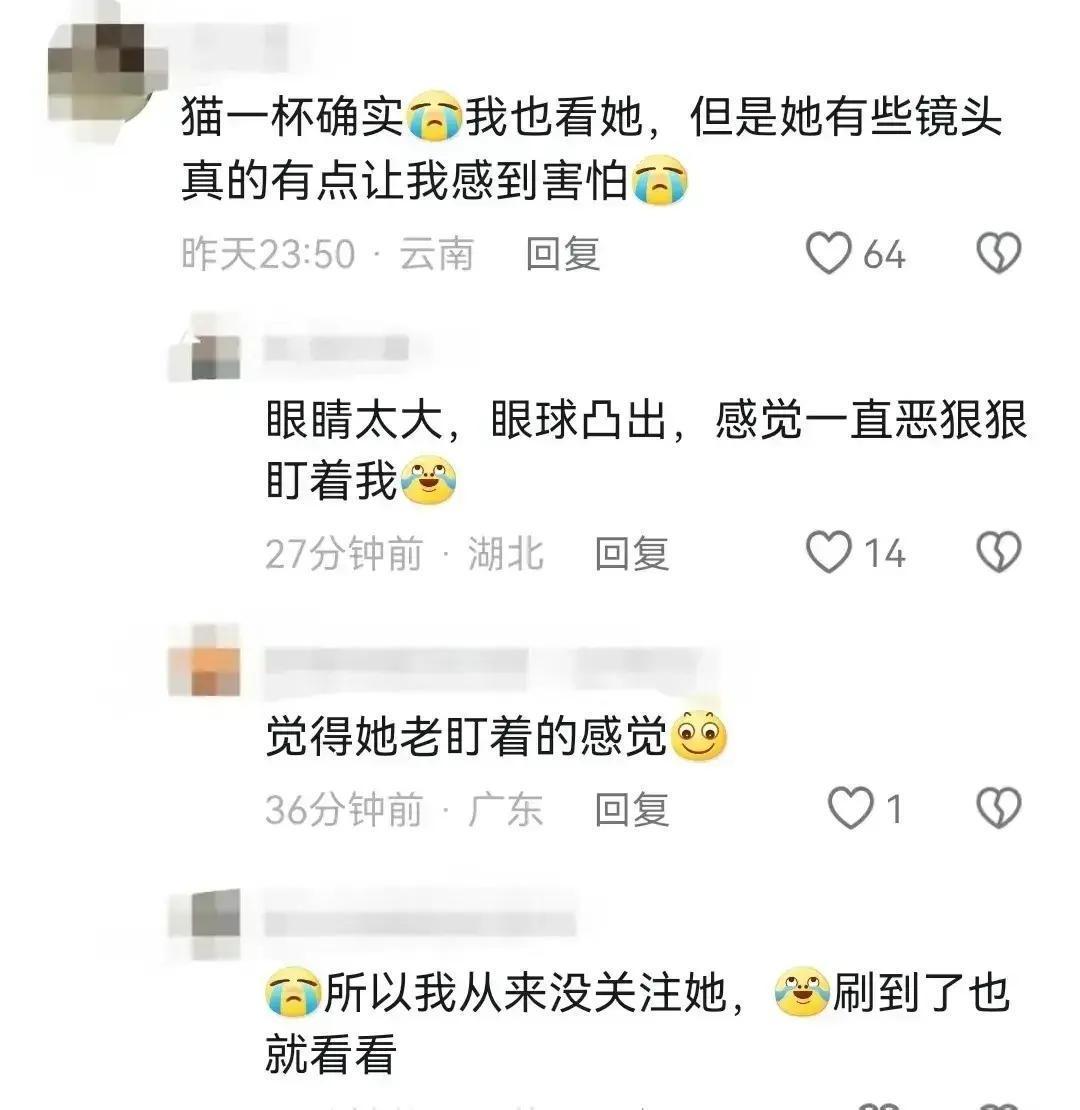Open blurred username above 眼睛太大 reply
The image size is (1080, 1110).
click(337, 348)
